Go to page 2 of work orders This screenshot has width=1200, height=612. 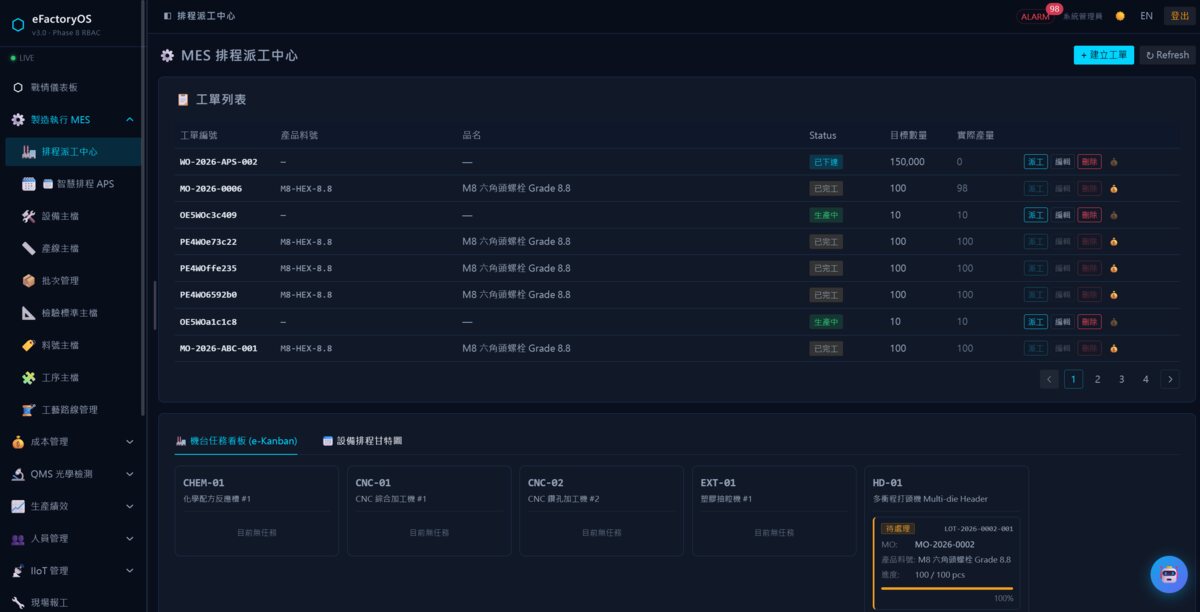1097,379
